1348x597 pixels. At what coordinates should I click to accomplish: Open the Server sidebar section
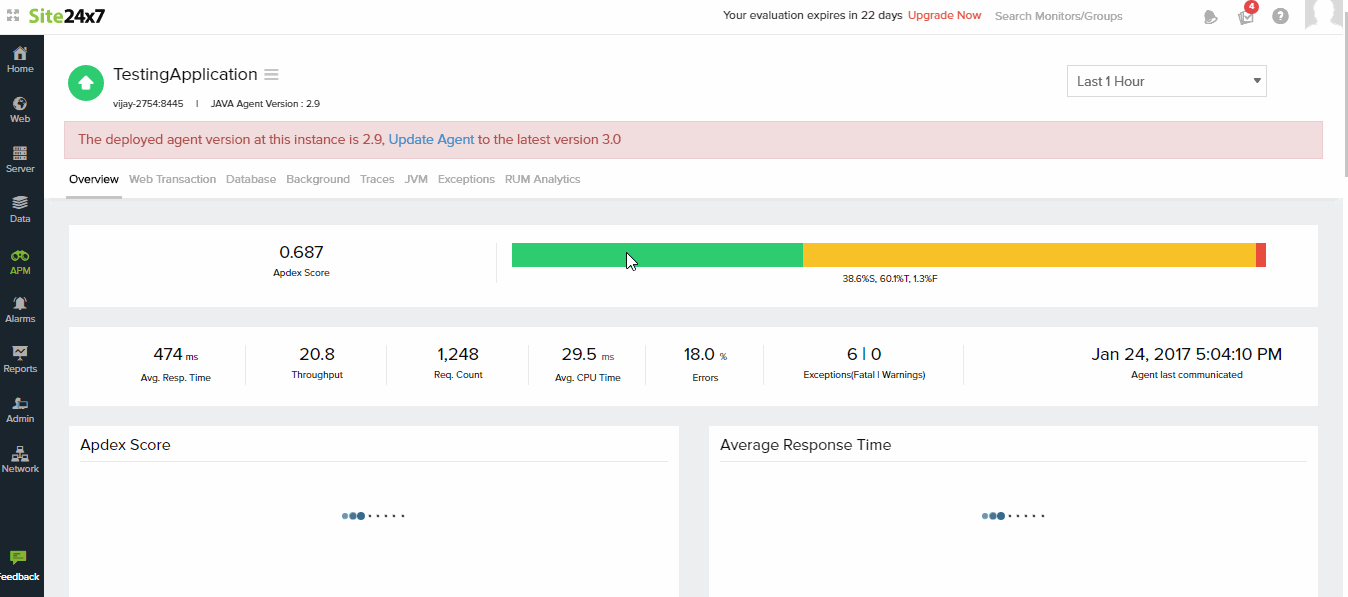(x=20, y=158)
